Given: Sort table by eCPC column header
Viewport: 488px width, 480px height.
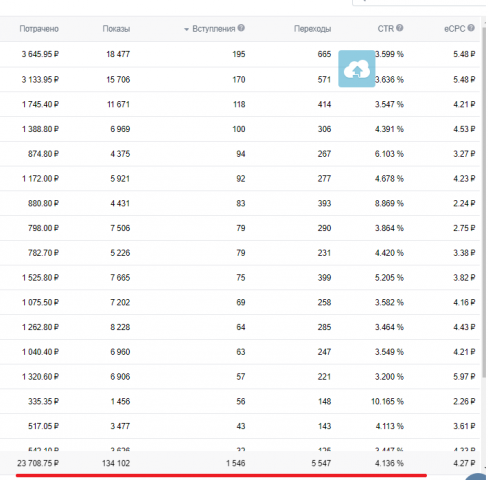Looking at the screenshot, I should (x=454, y=29).
